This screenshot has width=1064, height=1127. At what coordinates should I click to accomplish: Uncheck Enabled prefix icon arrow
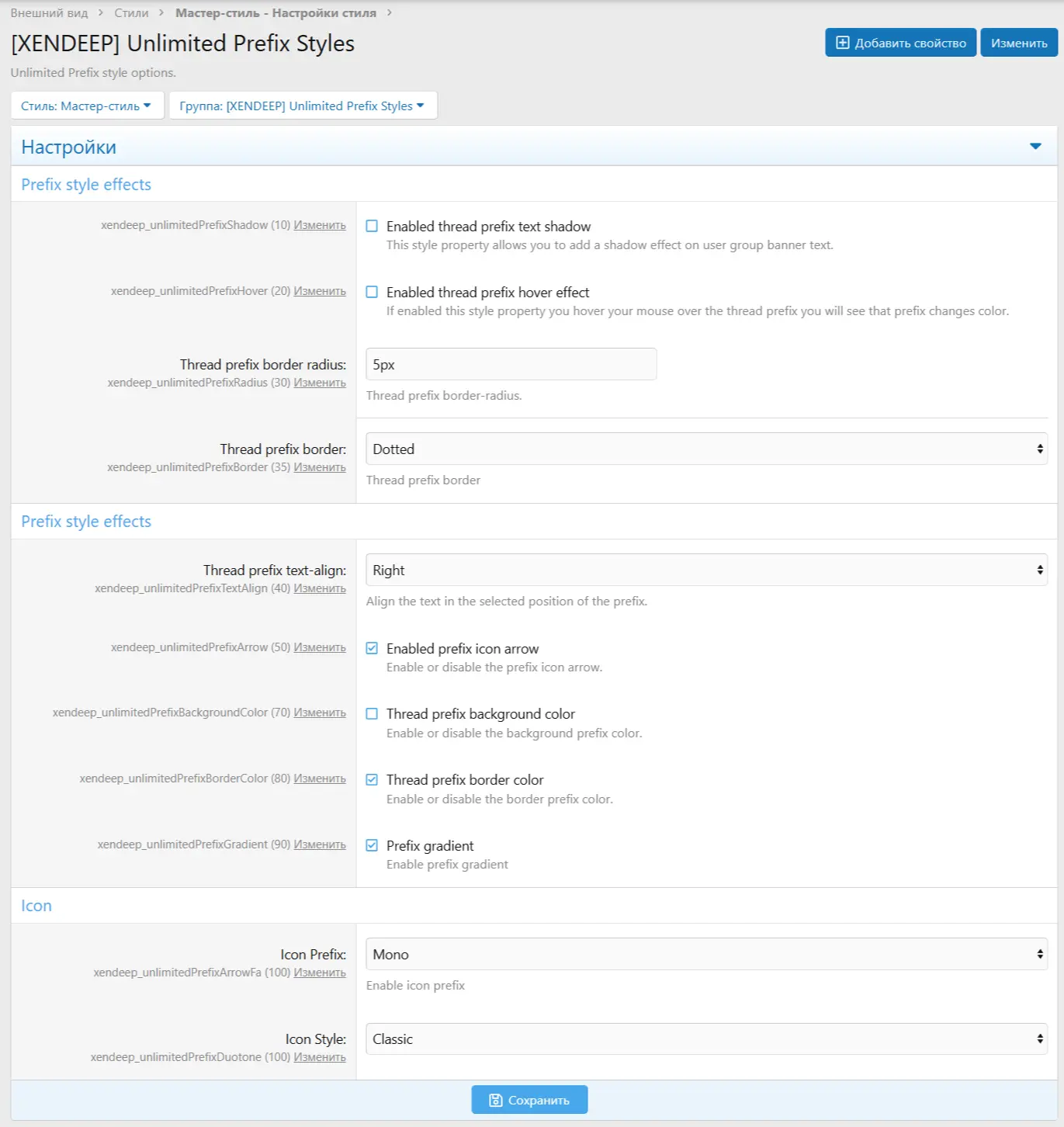373,649
